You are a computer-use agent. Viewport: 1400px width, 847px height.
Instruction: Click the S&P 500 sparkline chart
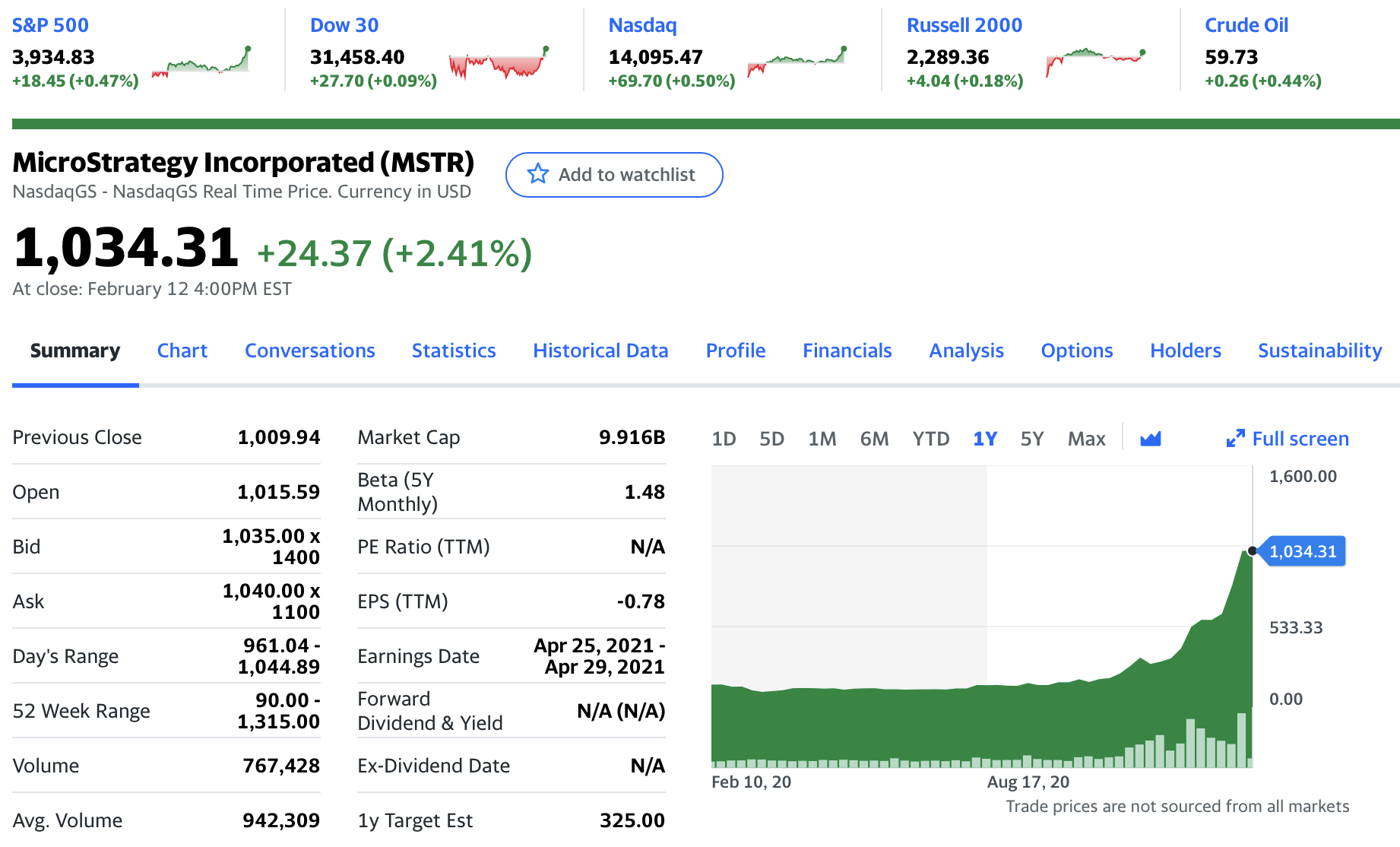[x=201, y=62]
